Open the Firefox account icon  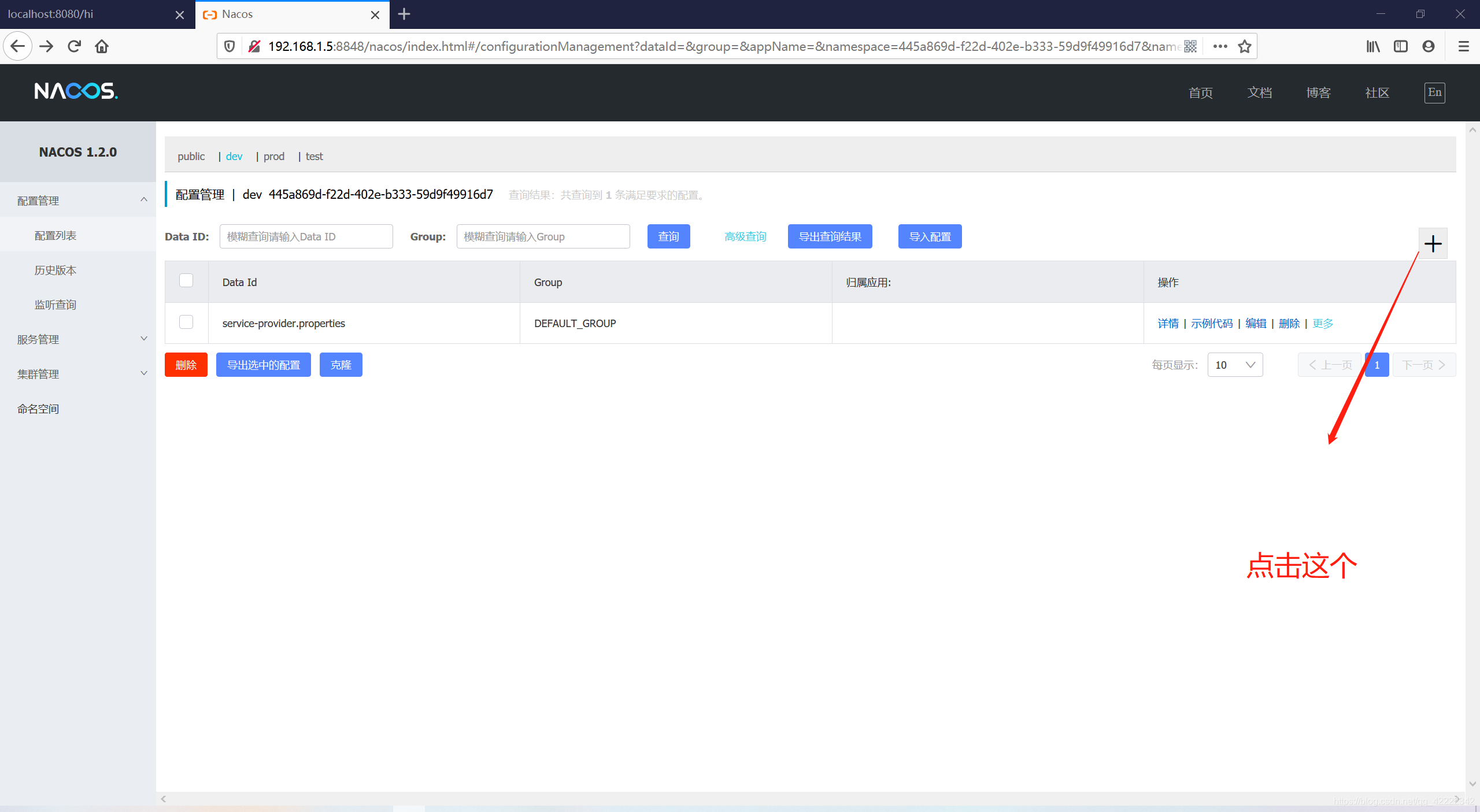click(x=1429, y=46)
